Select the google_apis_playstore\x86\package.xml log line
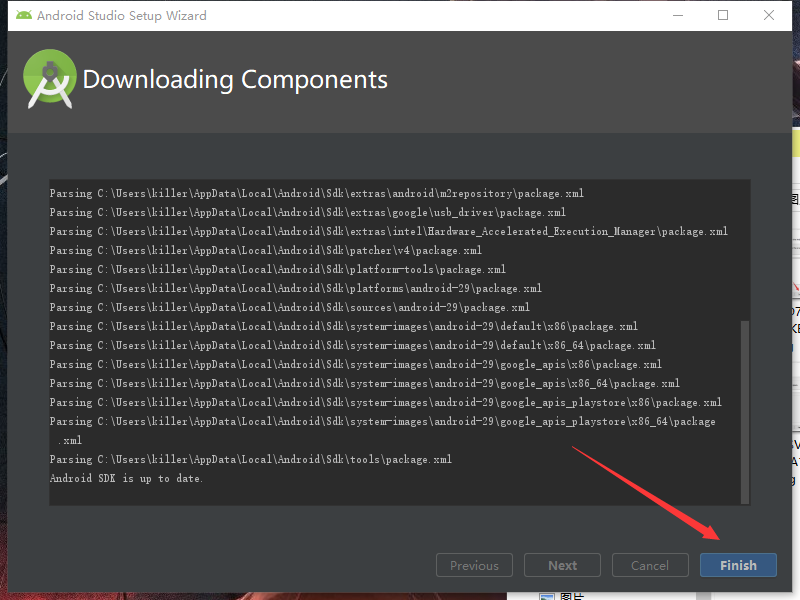This screenshot has width=800, height=600. coord(386,403)
